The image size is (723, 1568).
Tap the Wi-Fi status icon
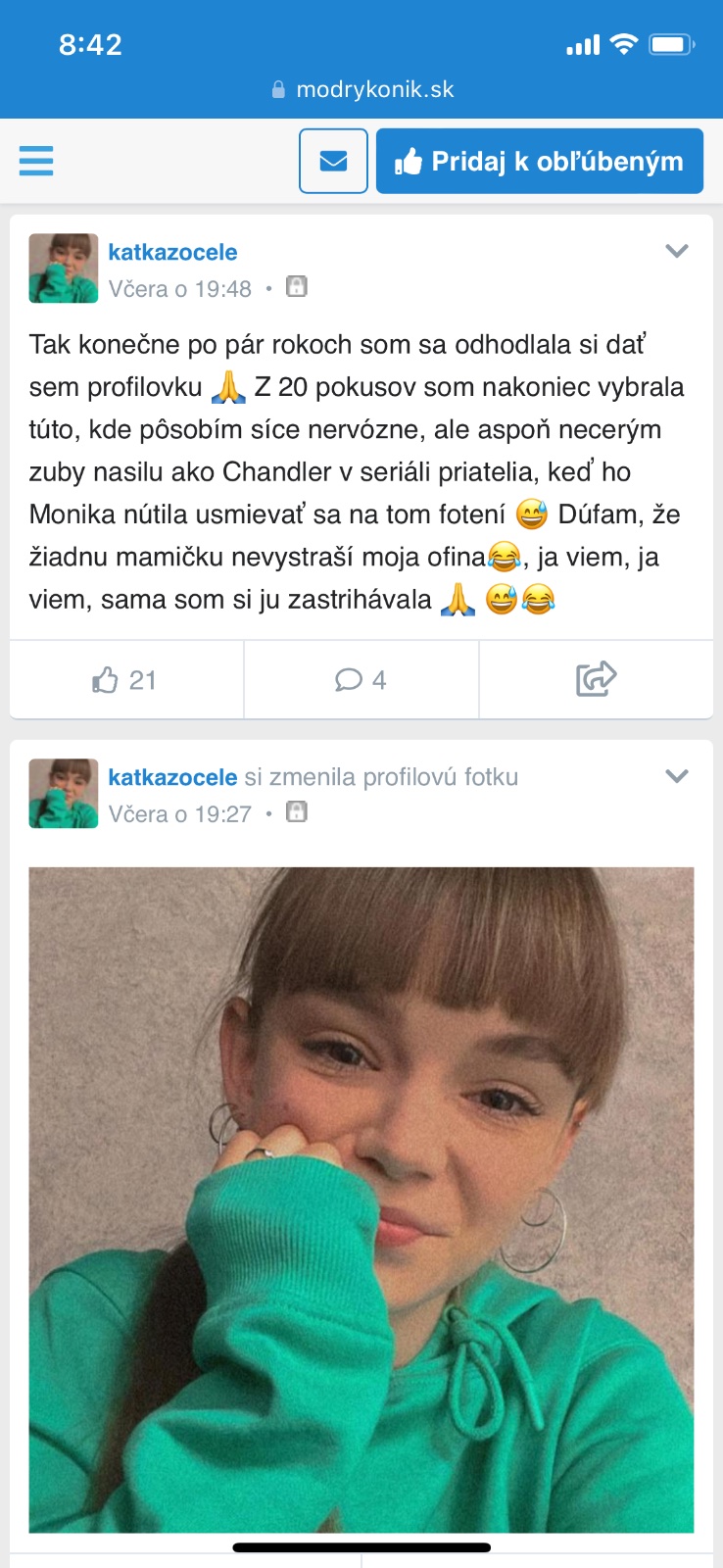click(623, 44)
